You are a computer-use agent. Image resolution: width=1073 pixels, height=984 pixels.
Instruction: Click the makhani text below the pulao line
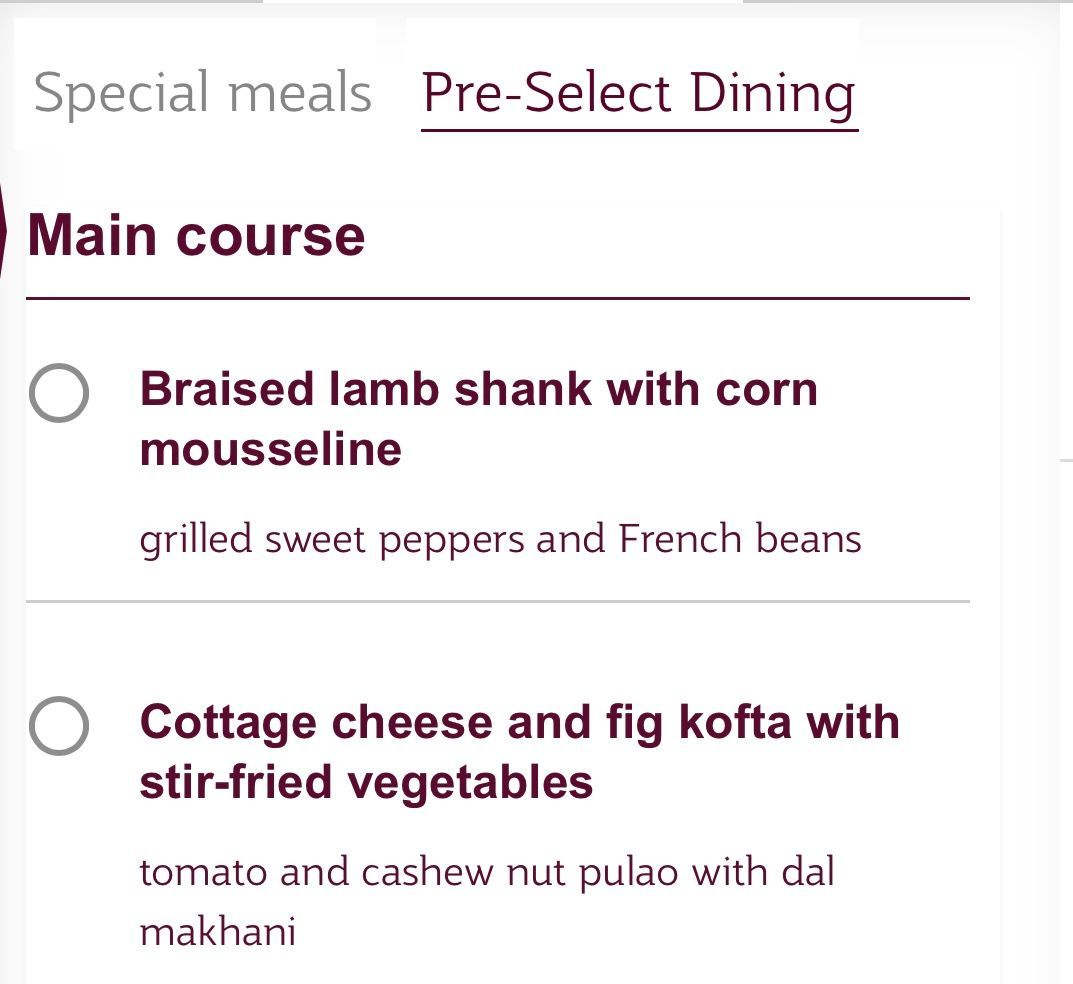pyautogui.click(x=218, y=932)
